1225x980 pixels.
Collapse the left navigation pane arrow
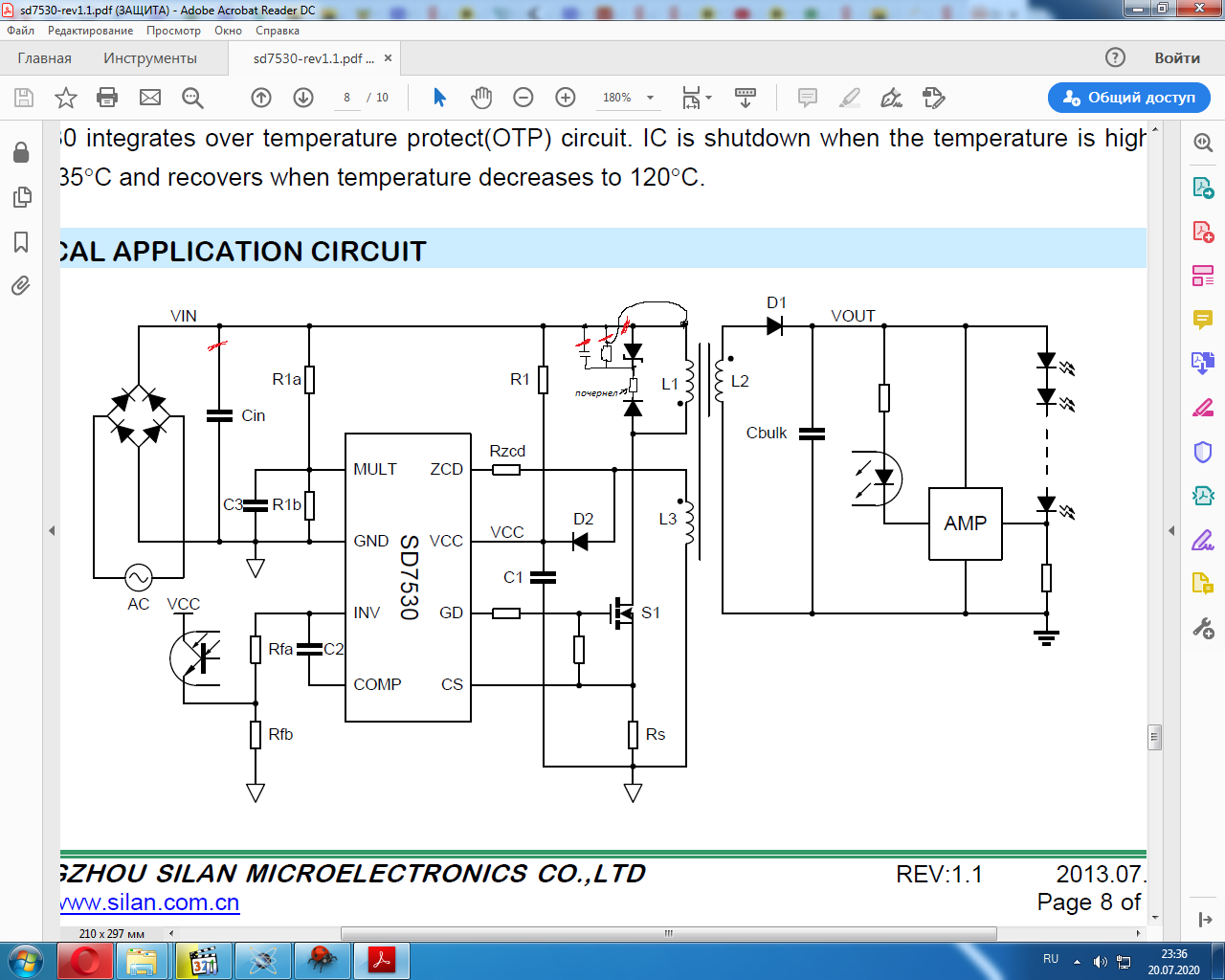52,530
